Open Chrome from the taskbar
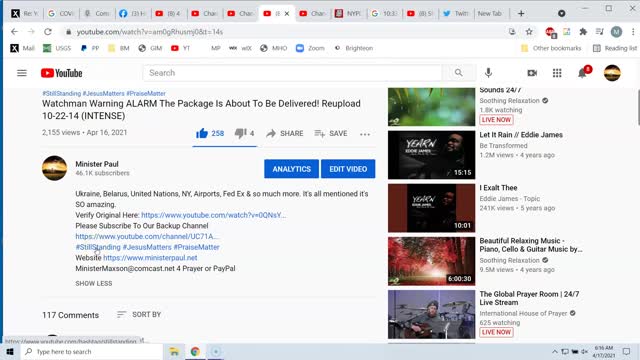 pos(195,351)
